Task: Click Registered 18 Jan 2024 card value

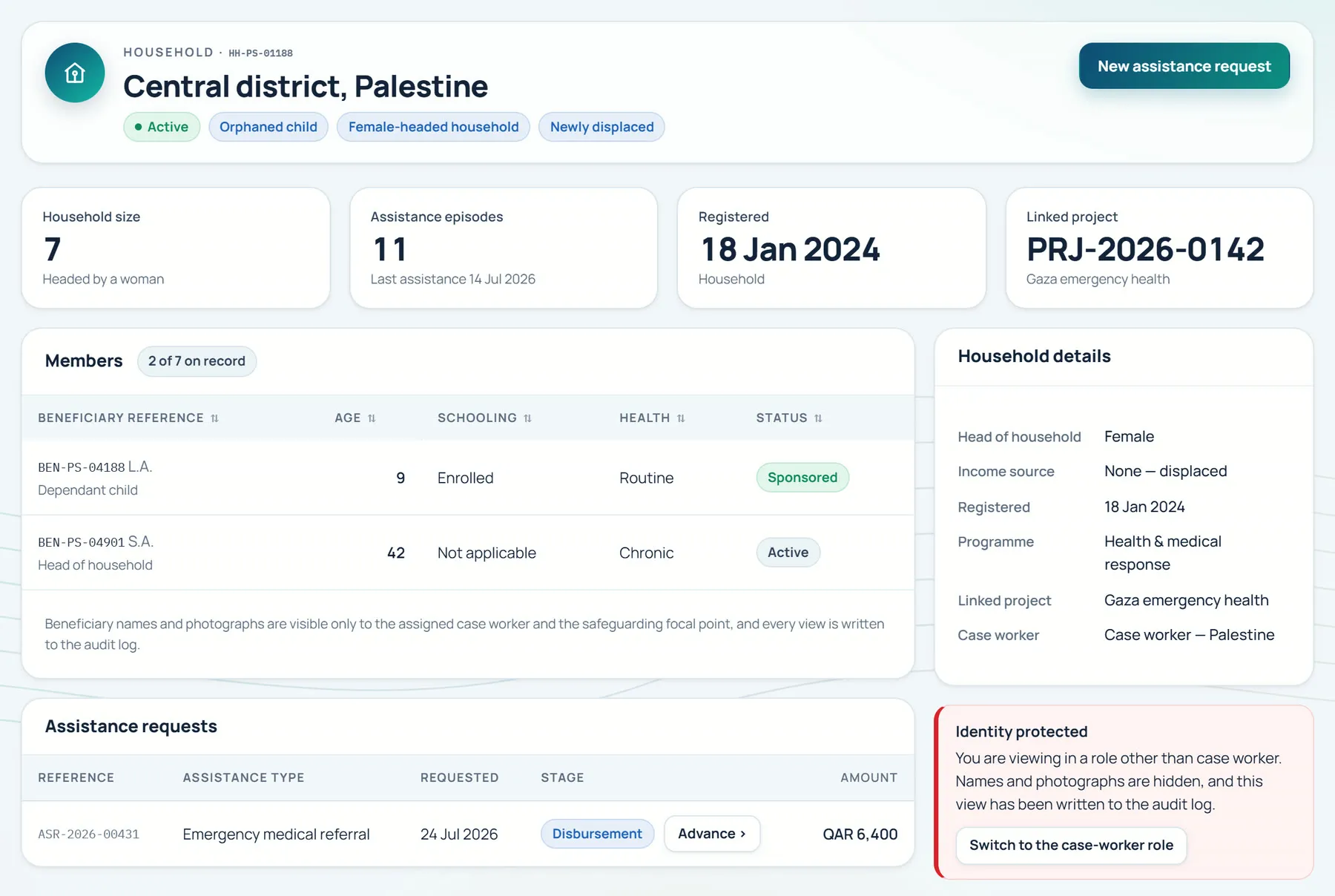Action: (x=791, y=249)
